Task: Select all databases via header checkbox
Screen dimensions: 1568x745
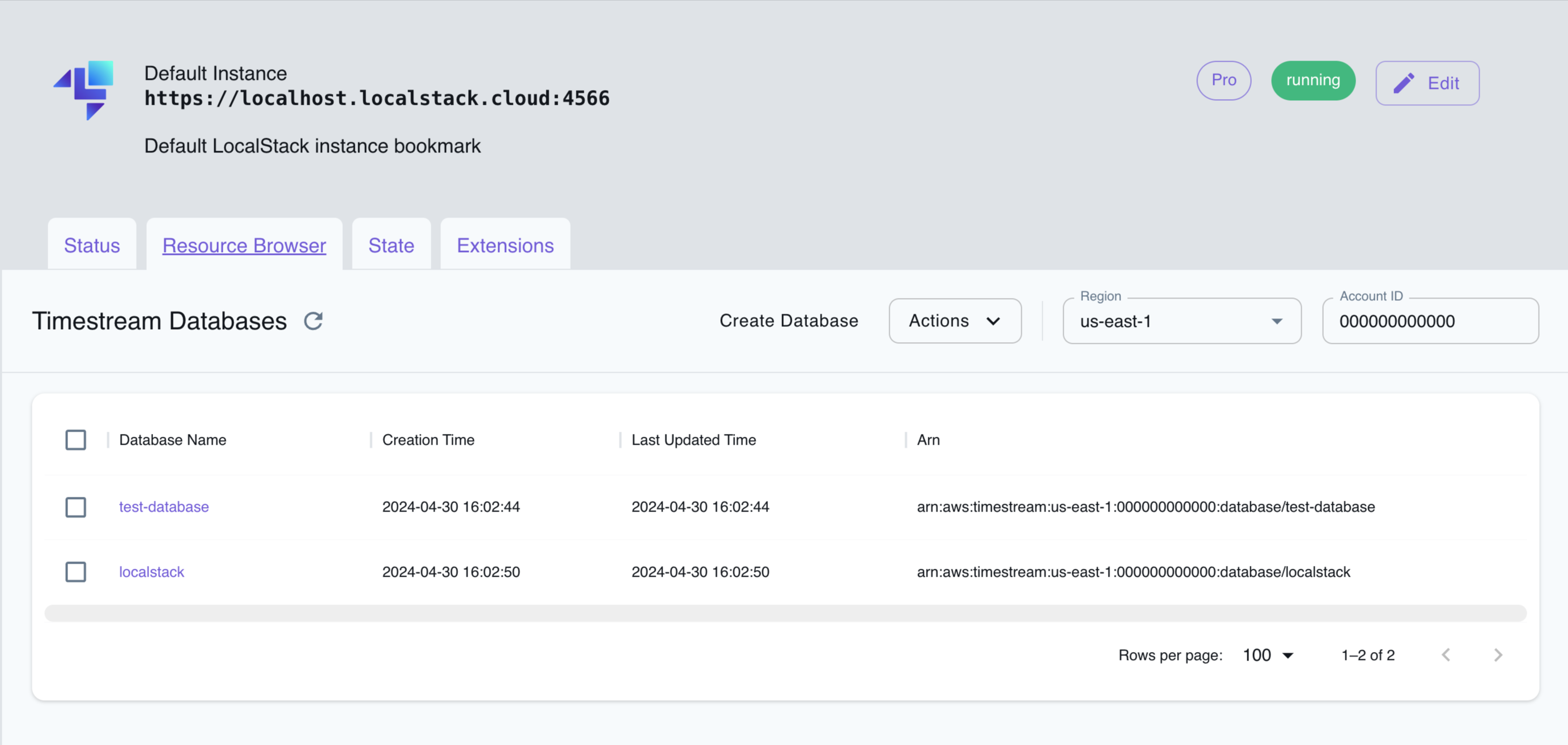Action: [x=75, y=440]
